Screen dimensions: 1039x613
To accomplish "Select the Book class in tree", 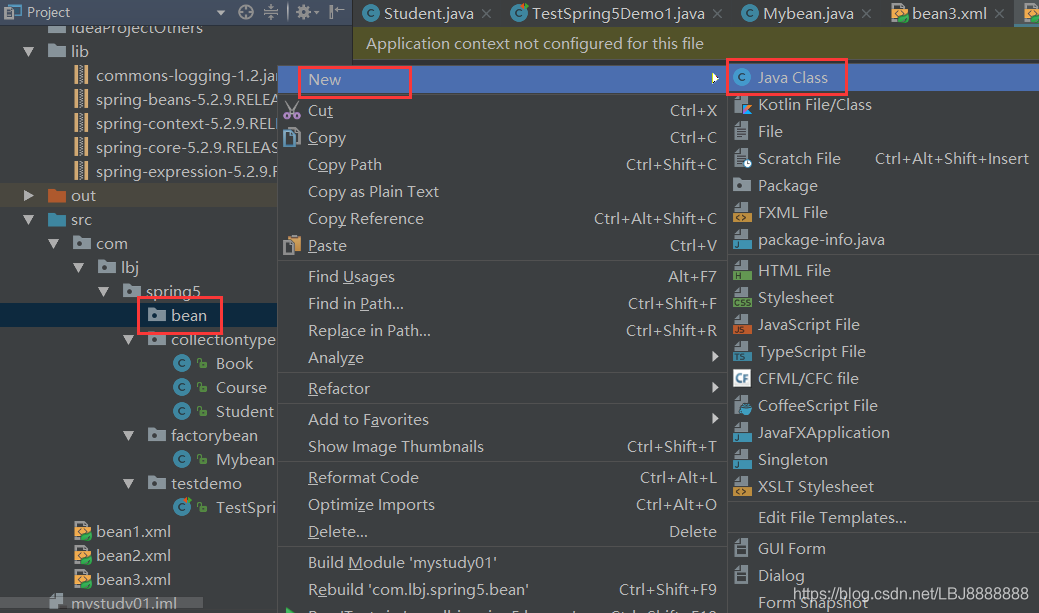I will (234, 364).
